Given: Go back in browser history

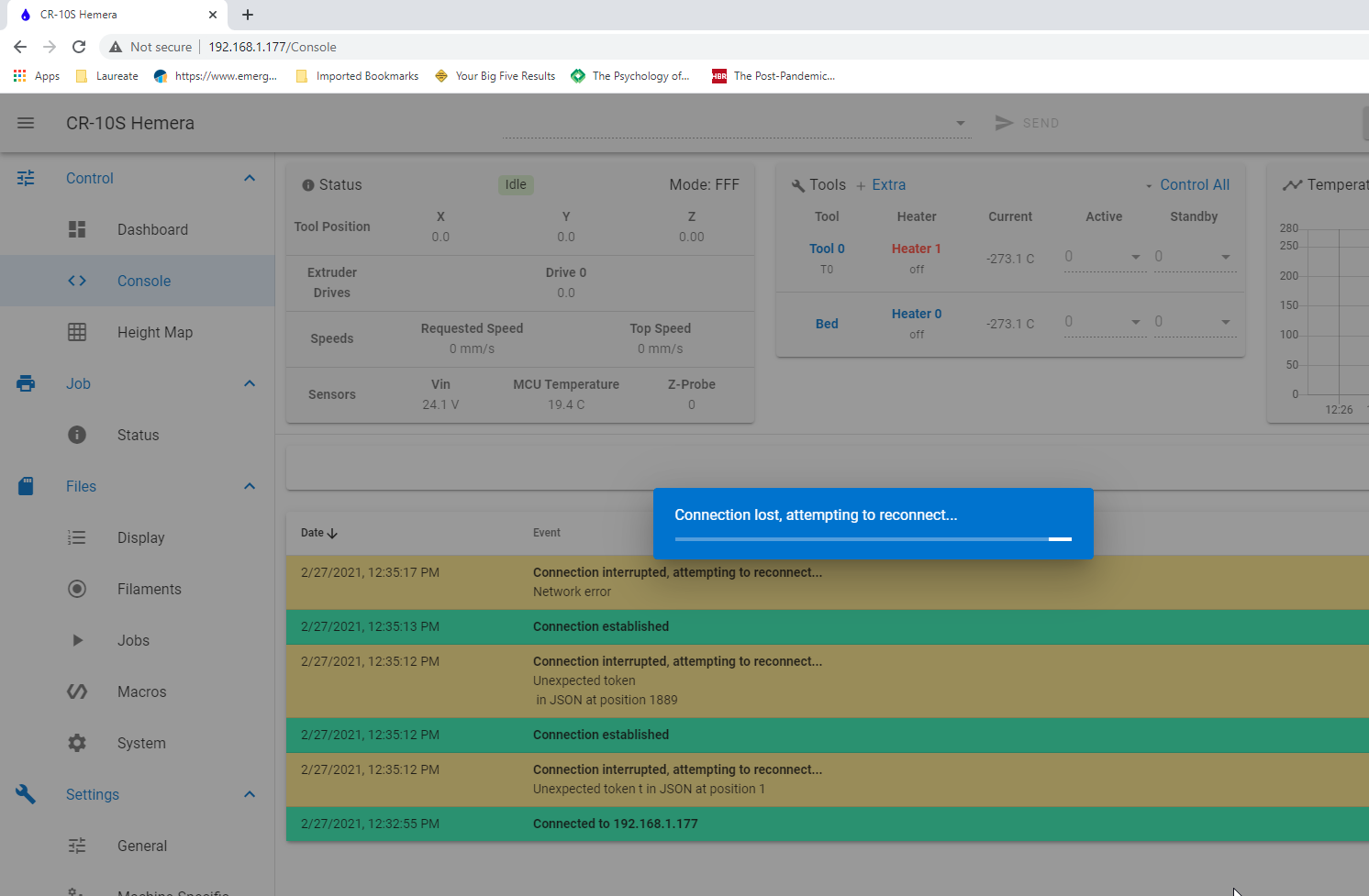Looking at the screenshot, I should pyautogui.click(x=20, y=47).
